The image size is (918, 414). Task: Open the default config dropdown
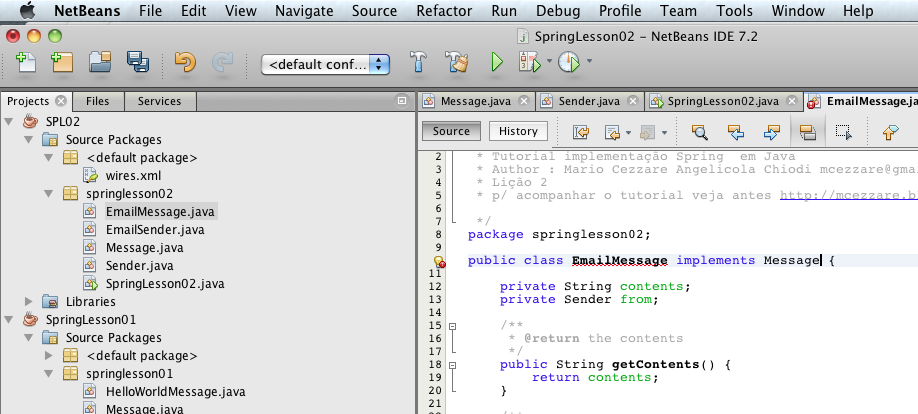click(326, 64)
